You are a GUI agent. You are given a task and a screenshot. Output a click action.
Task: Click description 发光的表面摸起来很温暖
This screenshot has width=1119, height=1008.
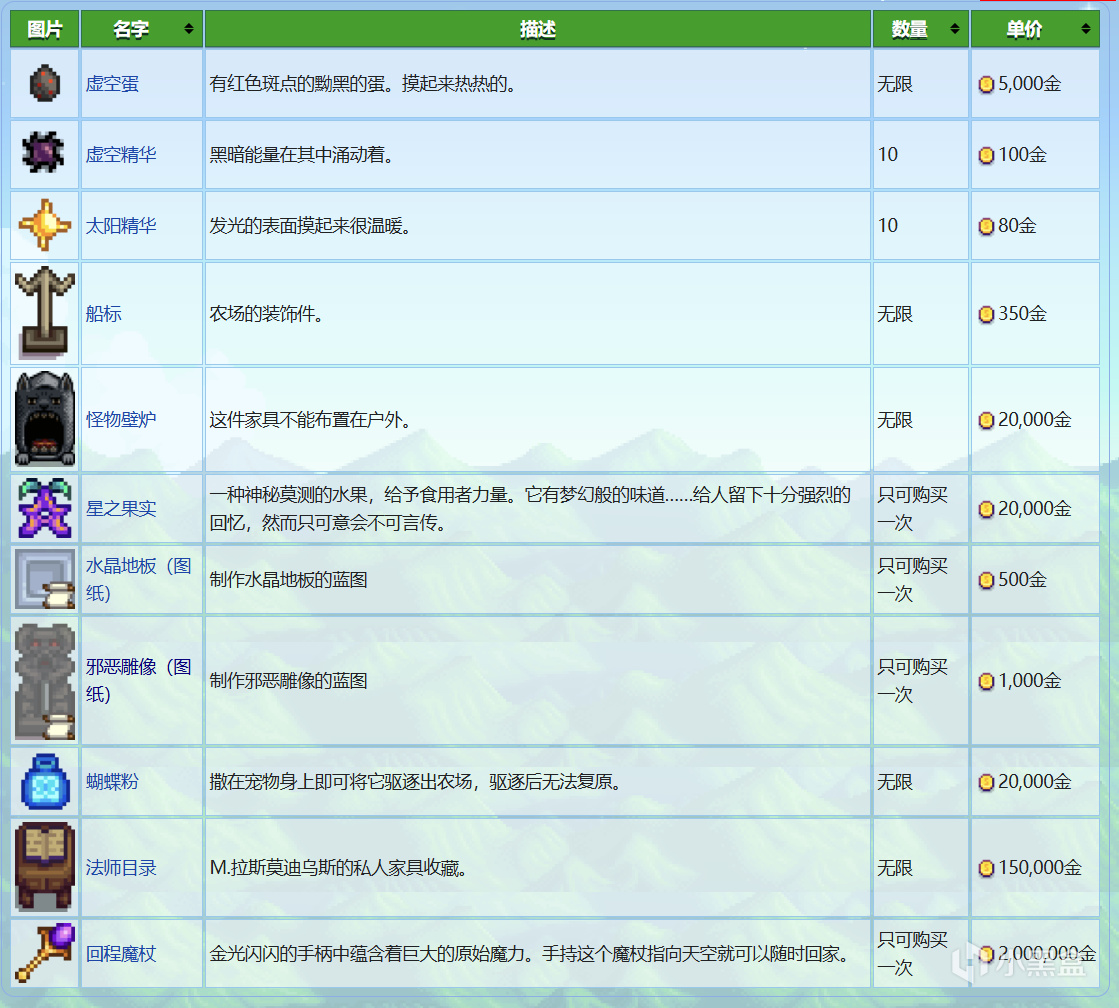pyautogui.click(x=310, y=226)
